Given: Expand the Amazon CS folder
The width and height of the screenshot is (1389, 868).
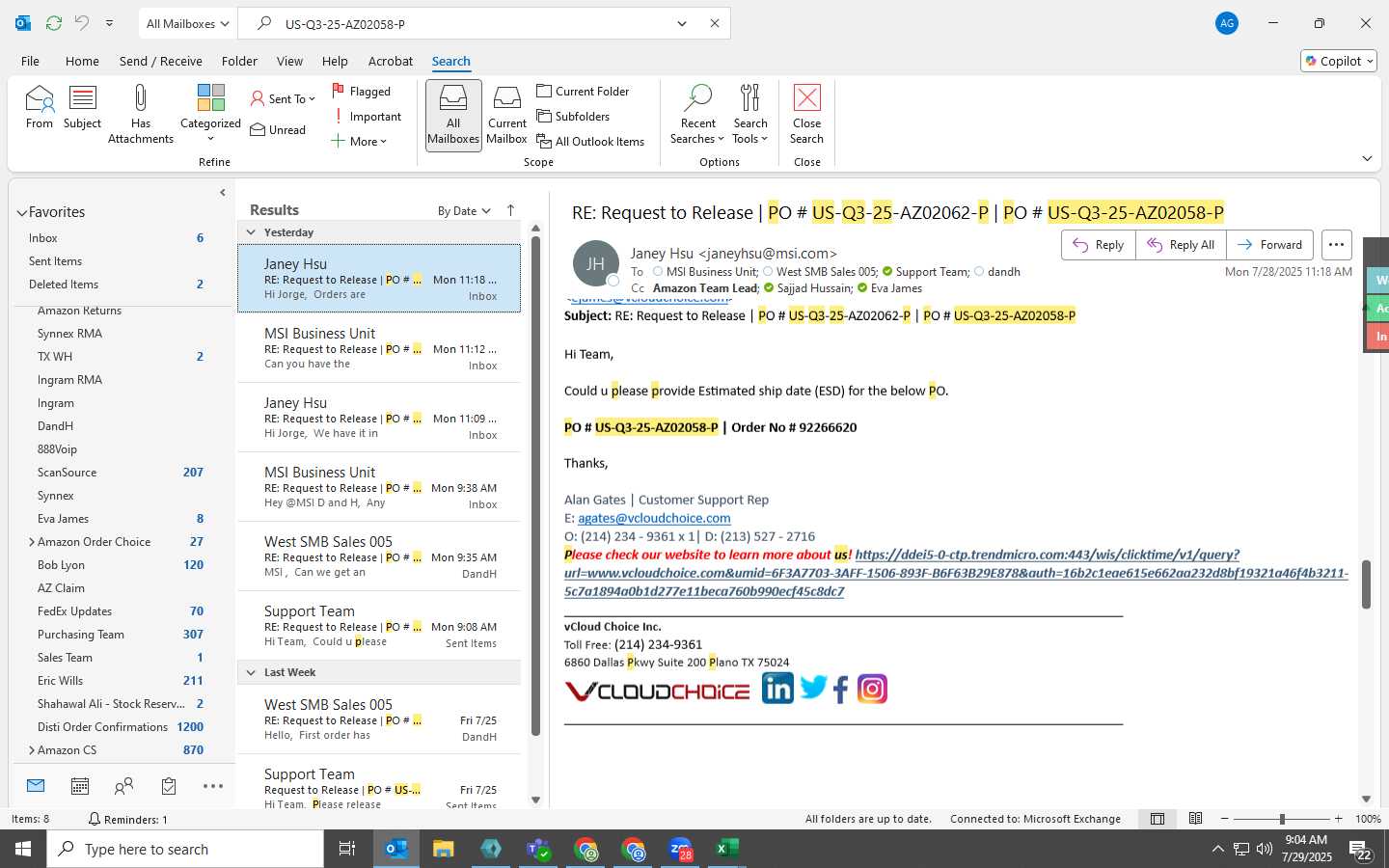Looking at the screenshot, I should pos(32,750).
